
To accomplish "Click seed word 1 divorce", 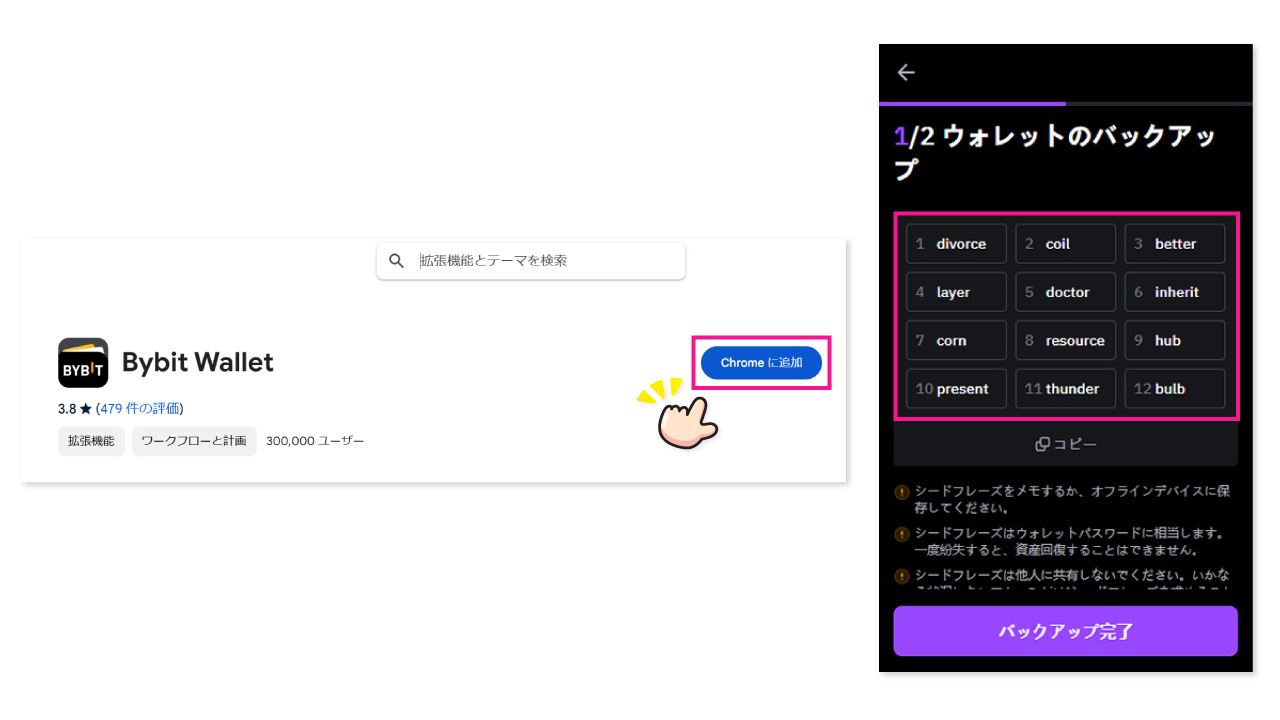I will tap(956, 244).
